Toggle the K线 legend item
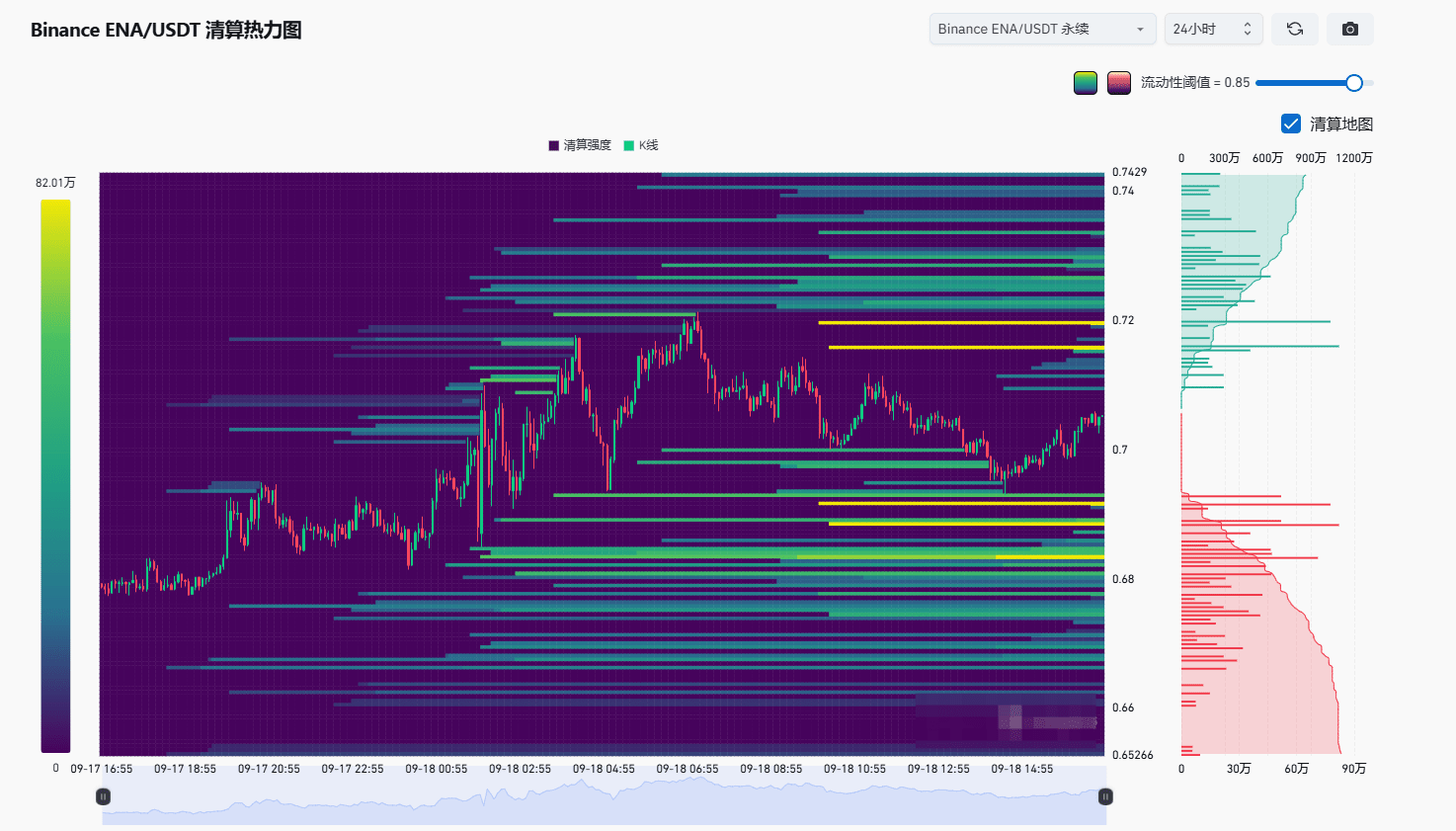 pyautogui.click(x=641, y=145)
